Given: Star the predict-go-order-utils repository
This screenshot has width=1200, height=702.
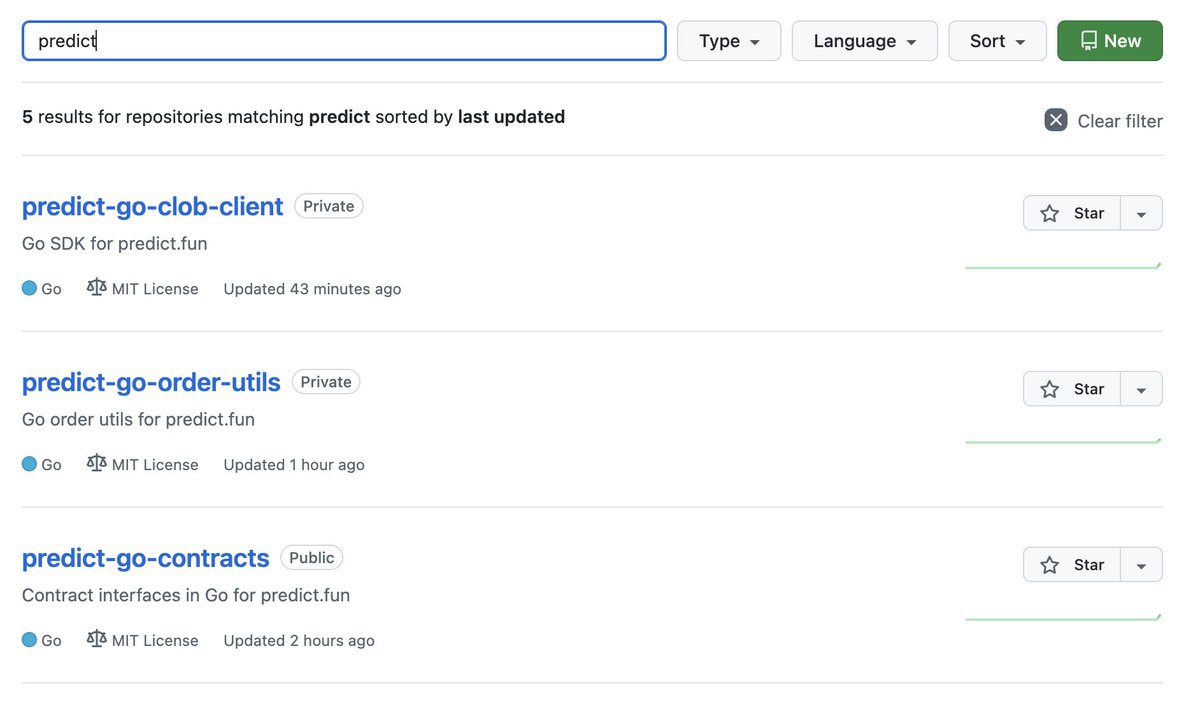Looking at the screenshot, I should pos(1072,389).
